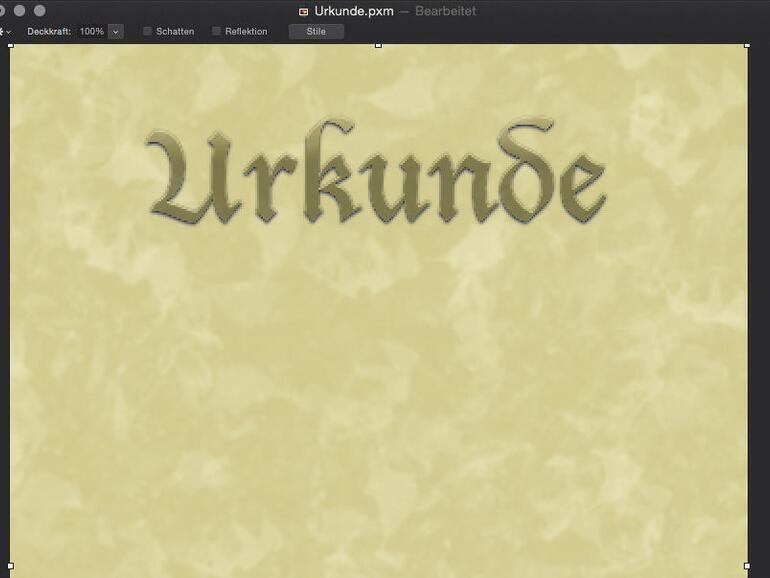Click the Deckkraft 100% value field

[92, 31]
